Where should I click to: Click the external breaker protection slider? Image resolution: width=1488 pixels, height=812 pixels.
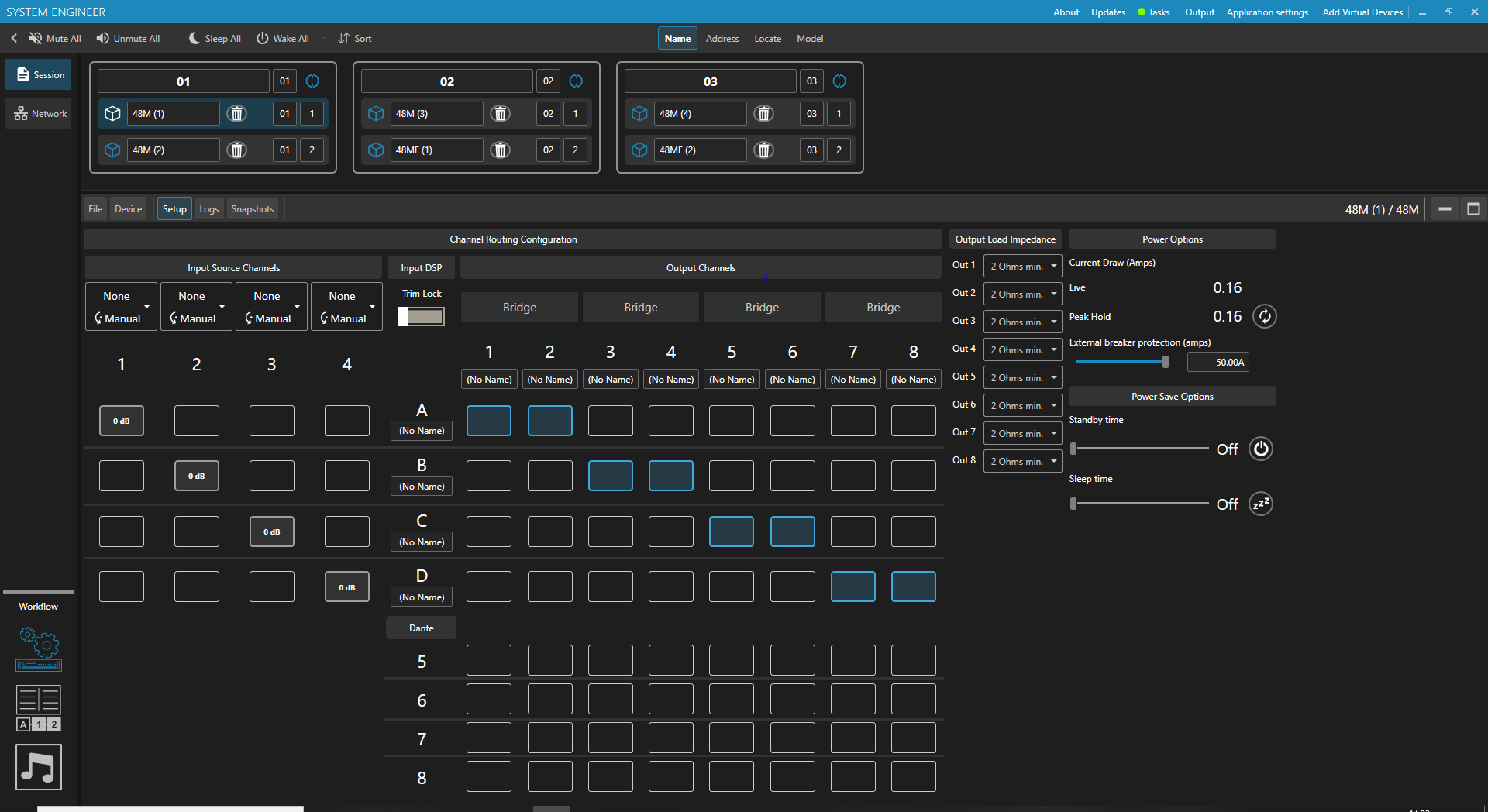pos(1122,362)
